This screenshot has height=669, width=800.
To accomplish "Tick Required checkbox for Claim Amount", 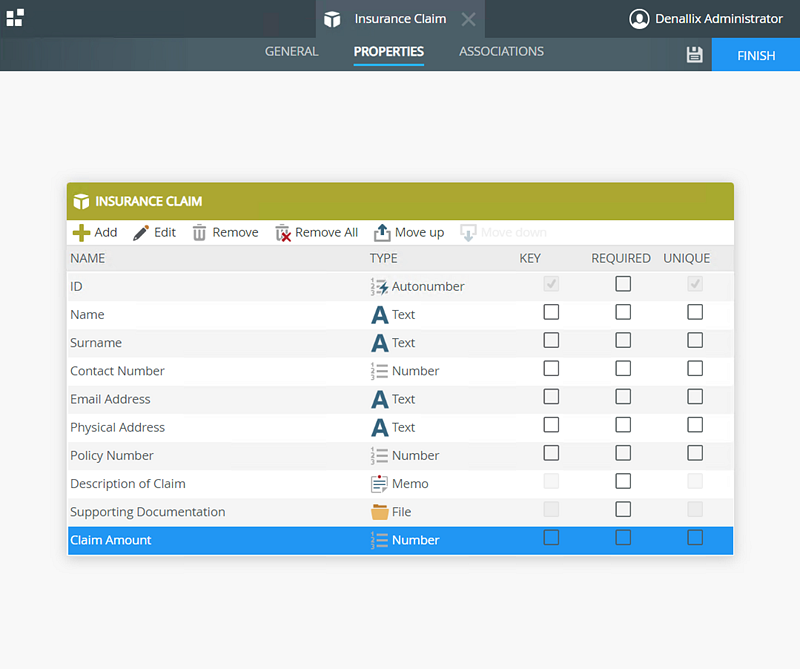I will tap(623, 538).
